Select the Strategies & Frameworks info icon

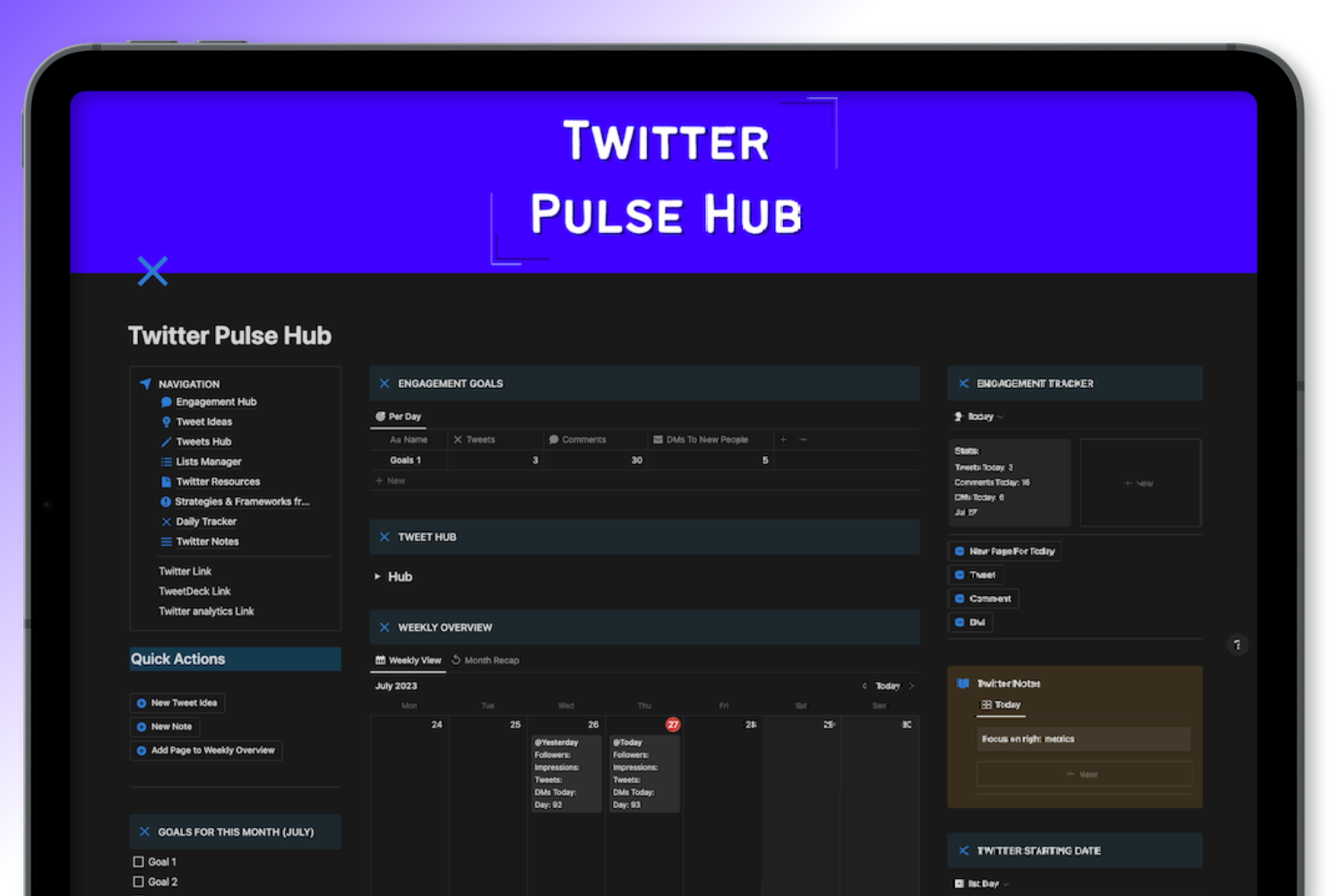166,501
